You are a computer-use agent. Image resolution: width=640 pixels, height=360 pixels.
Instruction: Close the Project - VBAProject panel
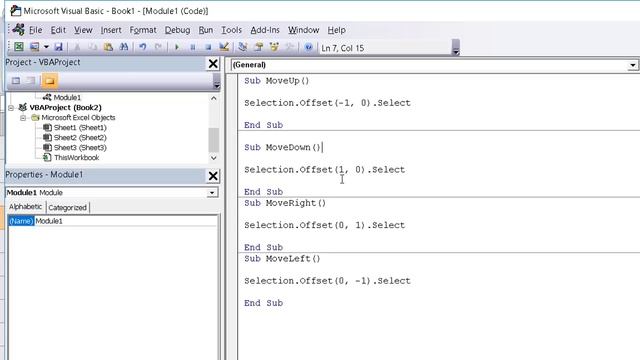213,64
